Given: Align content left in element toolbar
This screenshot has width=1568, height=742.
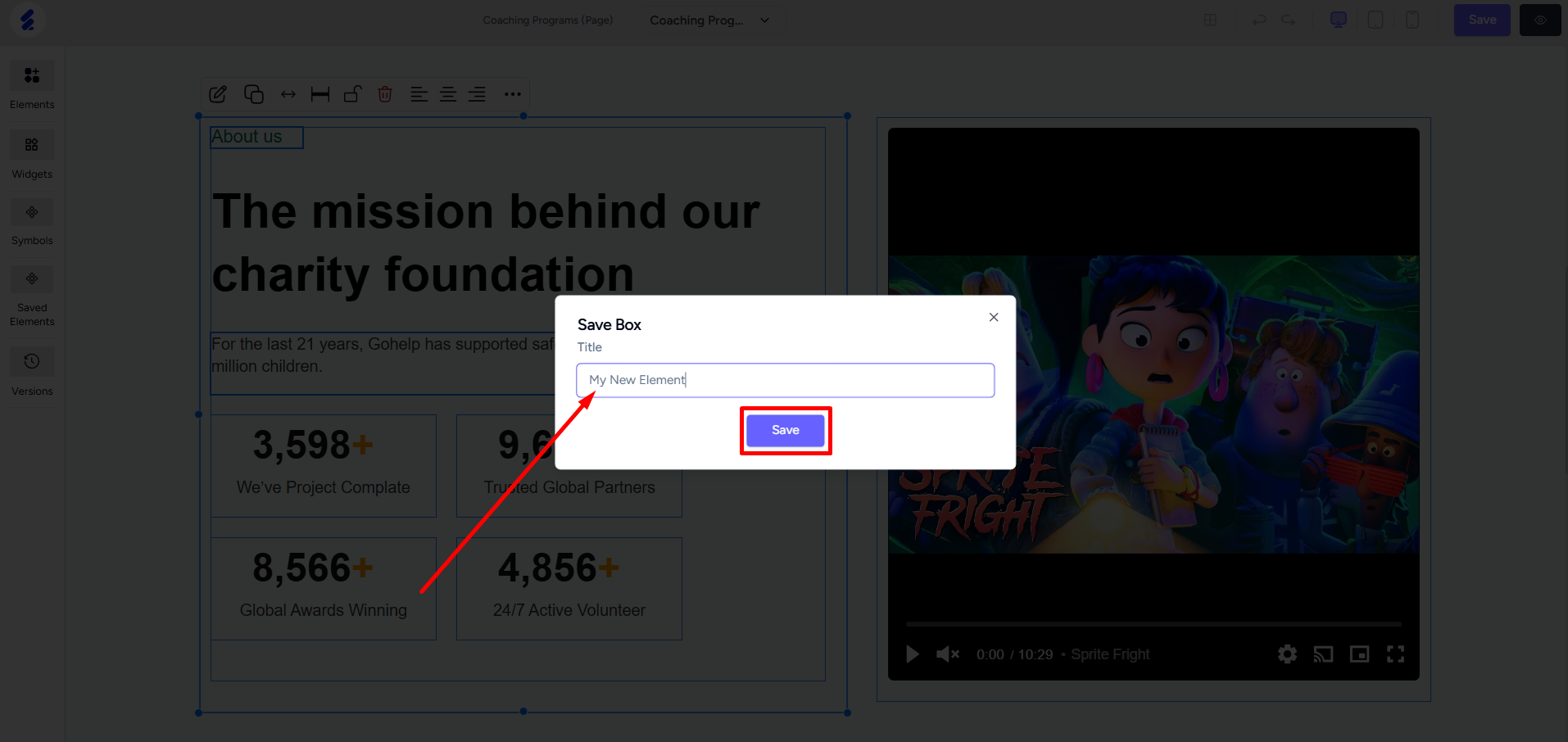Looking at the screenshot, I should [419, 94].
